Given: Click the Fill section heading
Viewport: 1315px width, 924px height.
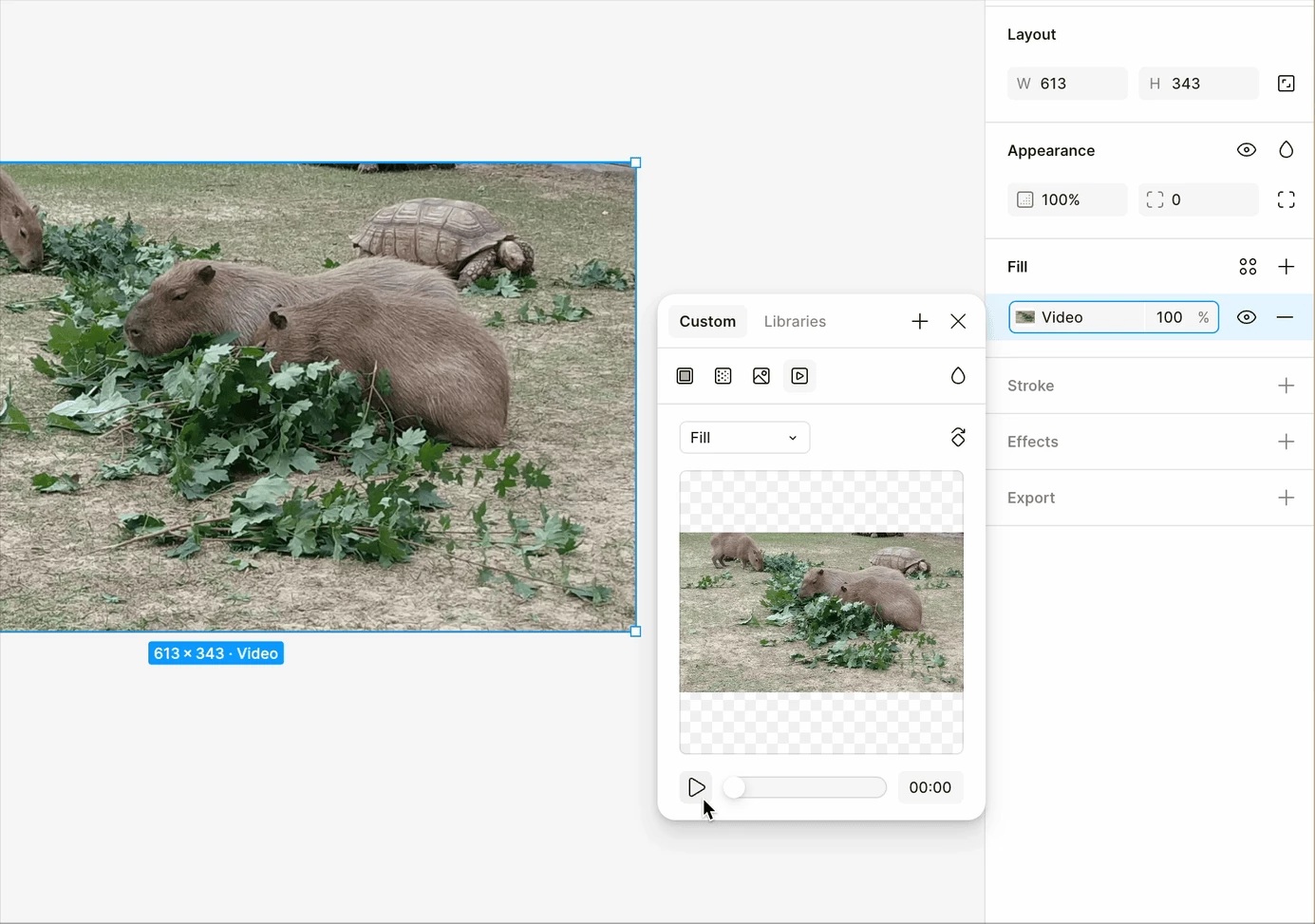Looking at the screenshot, I should pyautogui.click(x=1018, y=267).
